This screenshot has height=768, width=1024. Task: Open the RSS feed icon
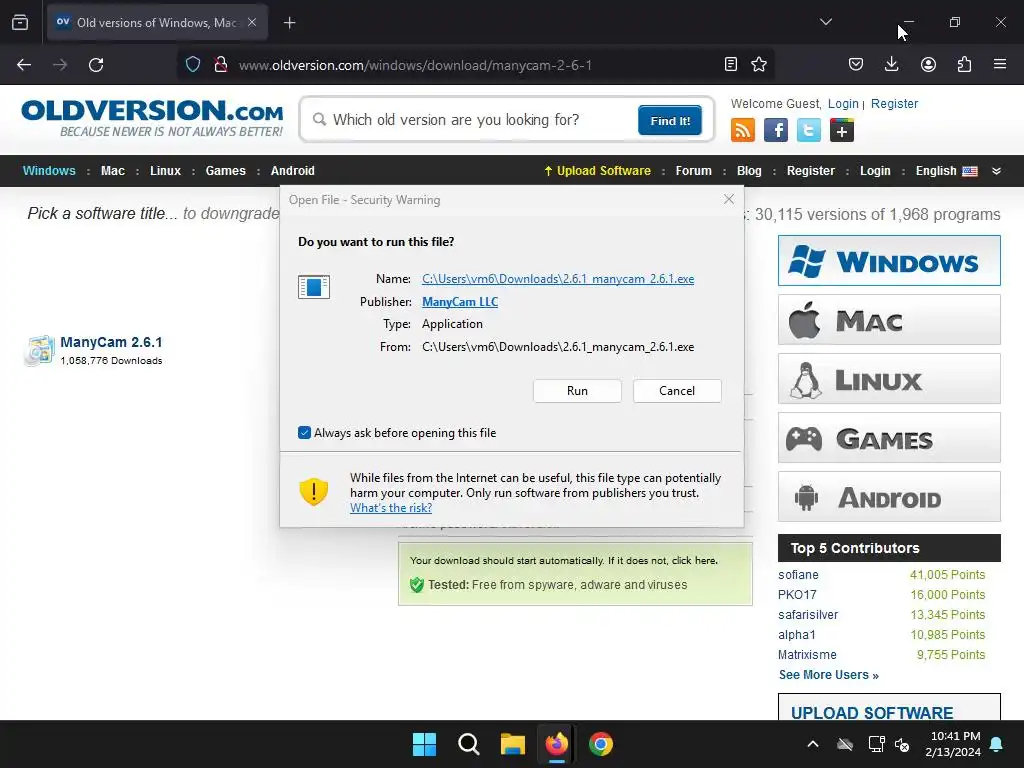743,130
